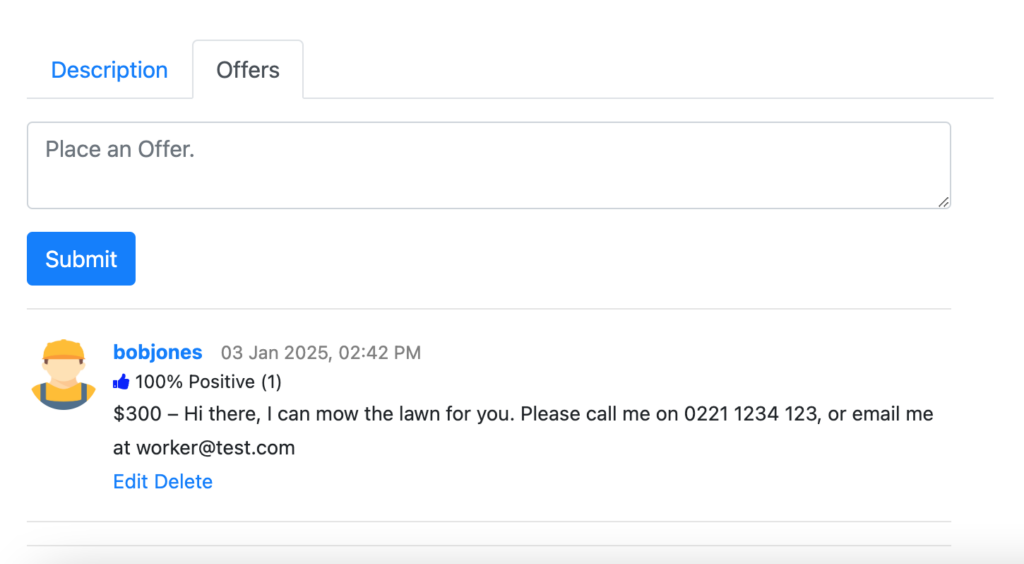
Task: Click the blue thumbs-up rating icon
Action: click(x=121, y=382)
